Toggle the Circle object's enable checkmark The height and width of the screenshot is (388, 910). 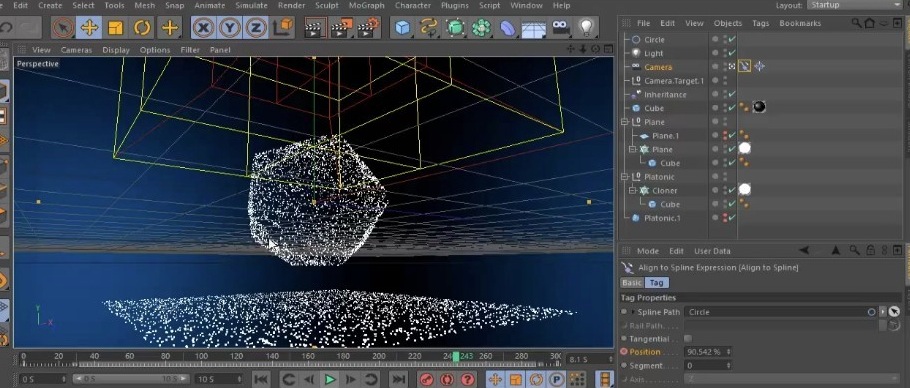(x=732, y=39)
